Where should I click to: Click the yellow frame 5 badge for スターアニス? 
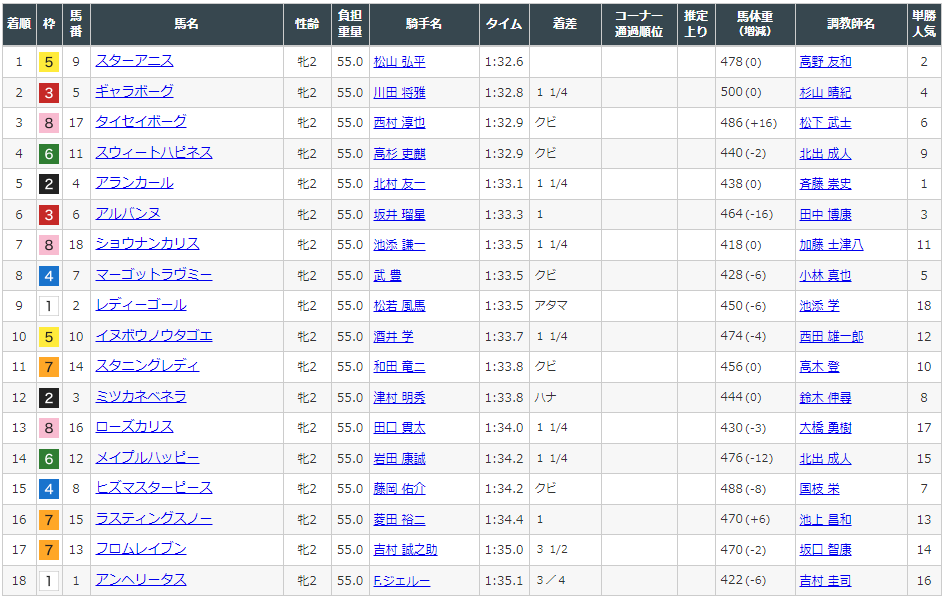[48, 62]
